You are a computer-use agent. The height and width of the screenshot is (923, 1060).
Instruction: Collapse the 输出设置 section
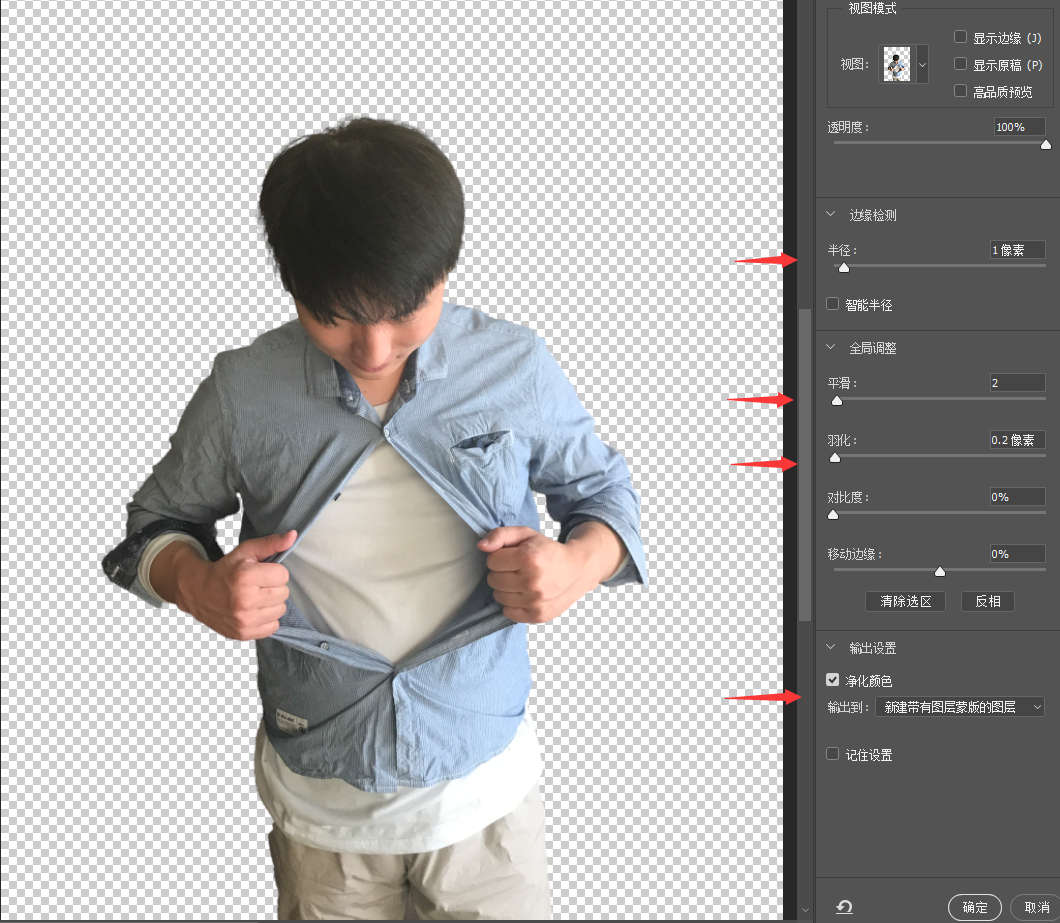(x=831, y=647)
